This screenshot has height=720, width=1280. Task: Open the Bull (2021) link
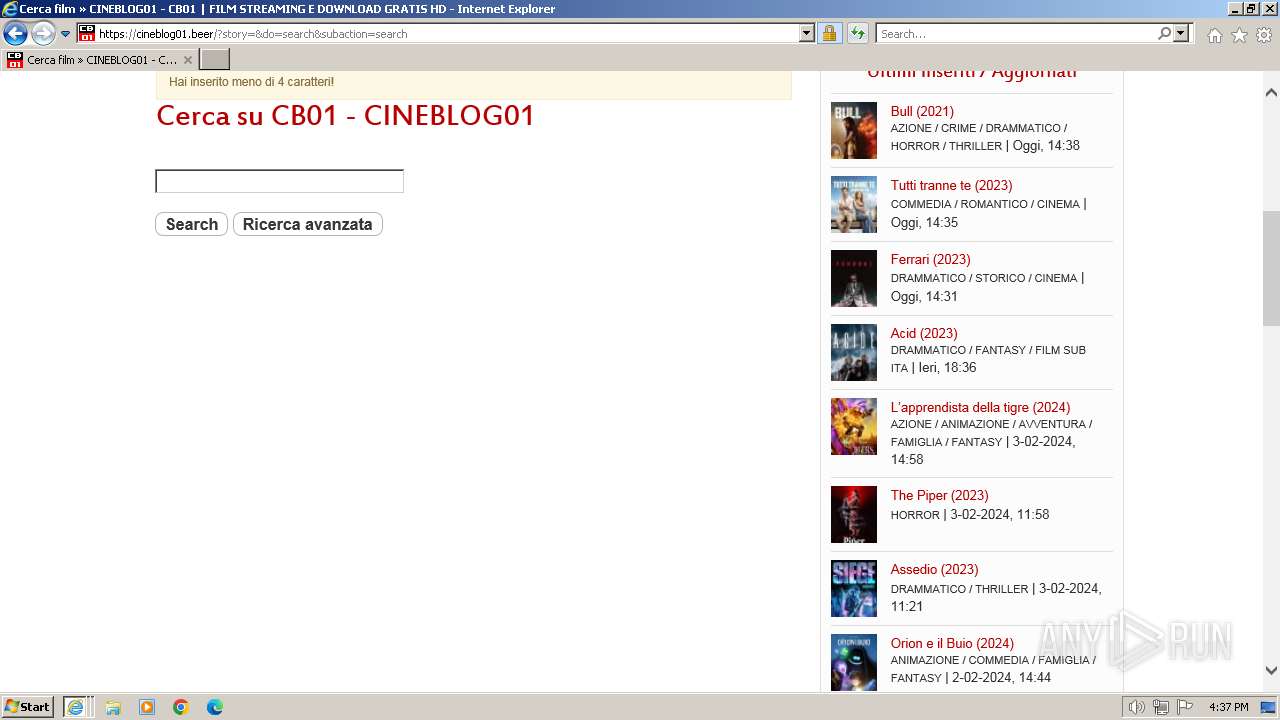922,111
